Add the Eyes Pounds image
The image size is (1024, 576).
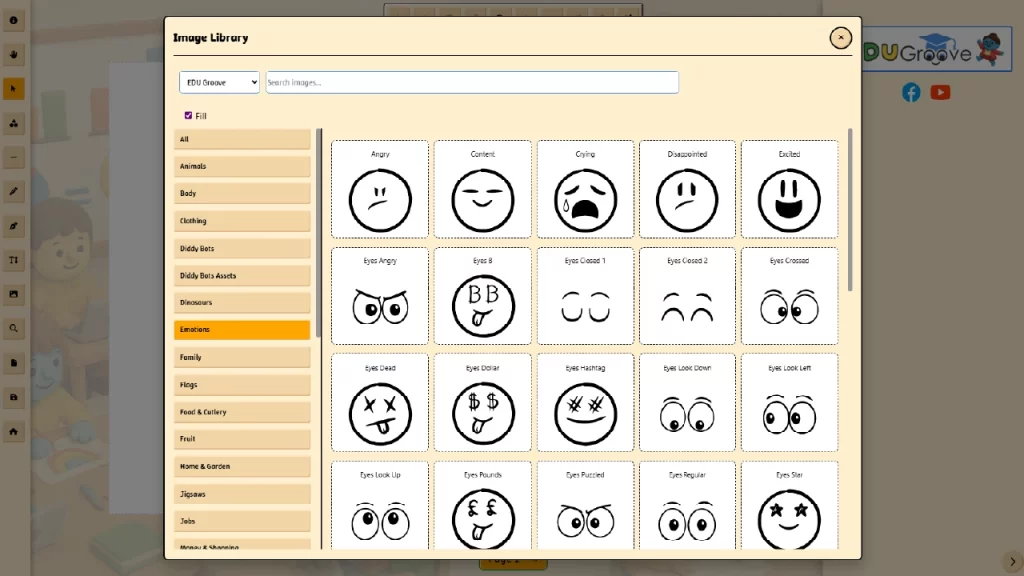click(x=483, y=505)
